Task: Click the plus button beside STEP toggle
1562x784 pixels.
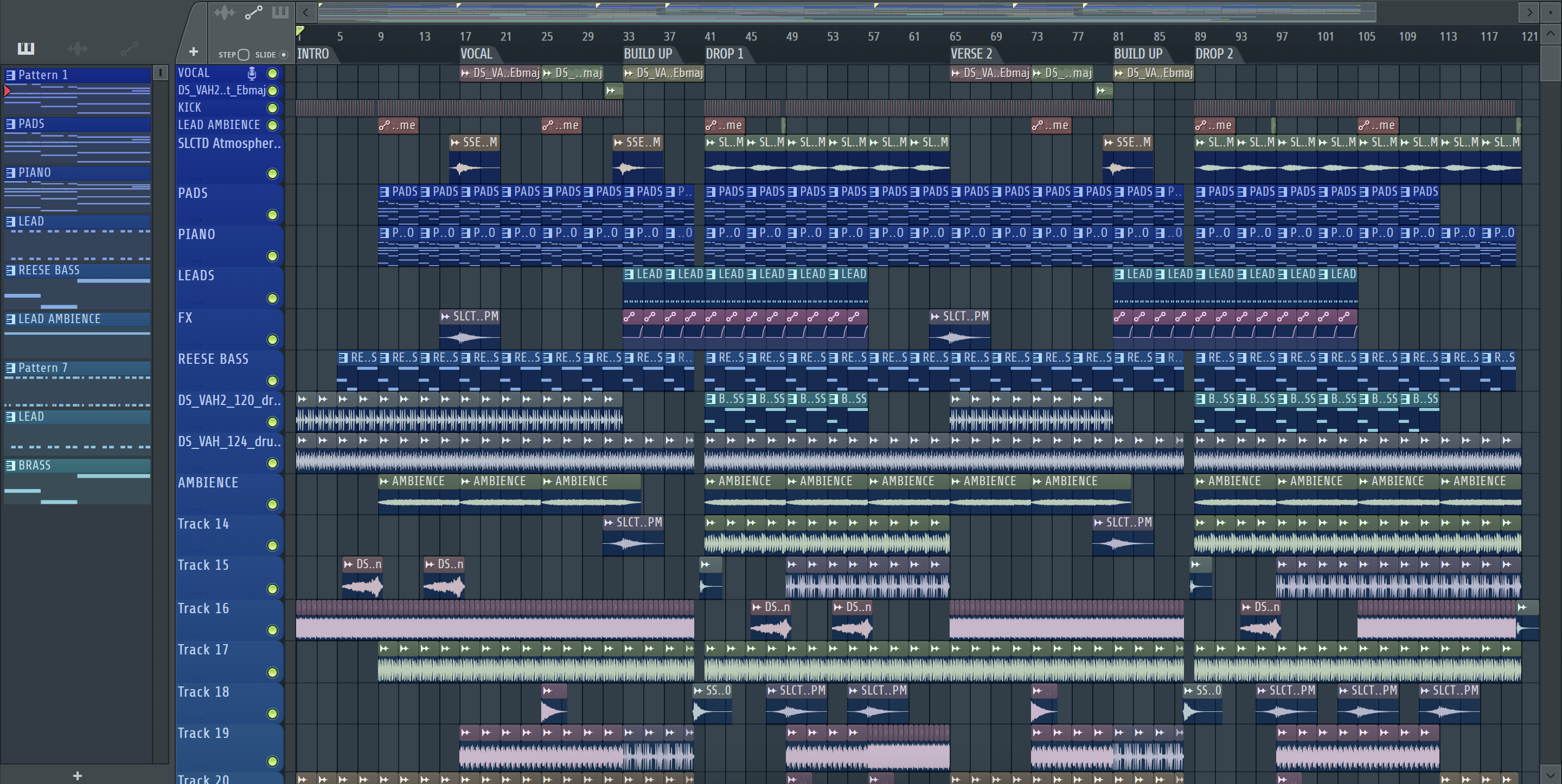Action: click(194, 52)
